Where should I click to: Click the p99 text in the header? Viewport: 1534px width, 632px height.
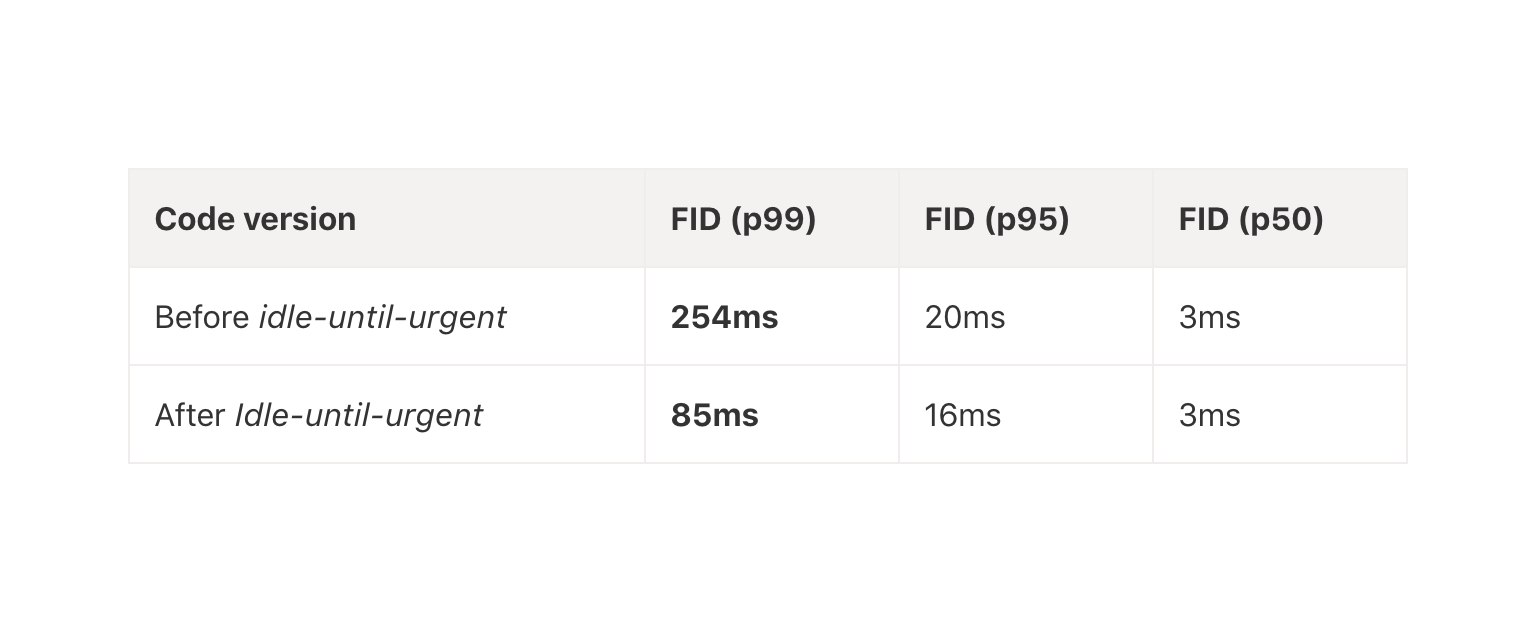773,219
